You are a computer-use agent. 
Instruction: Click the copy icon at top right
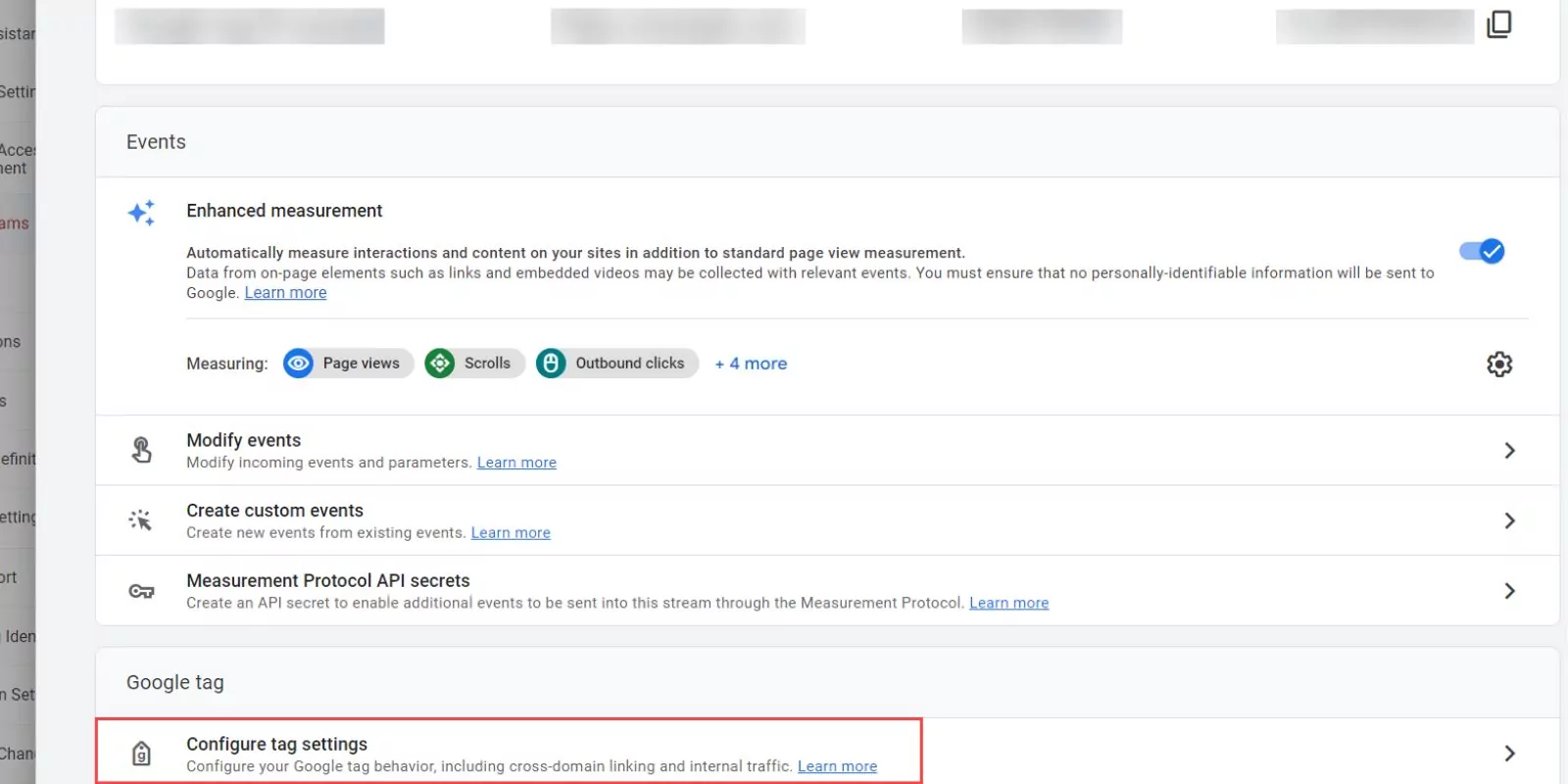click(1498, 24)
